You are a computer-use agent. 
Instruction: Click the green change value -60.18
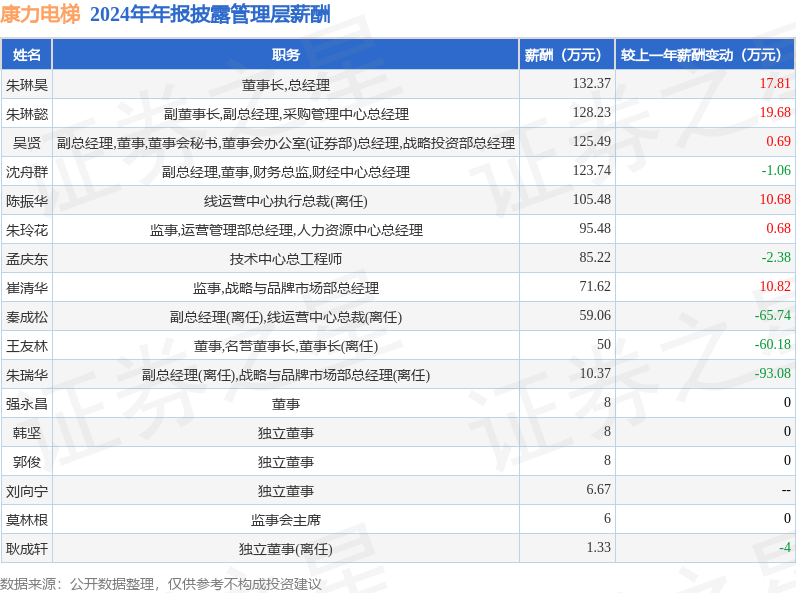coord(773,344)
